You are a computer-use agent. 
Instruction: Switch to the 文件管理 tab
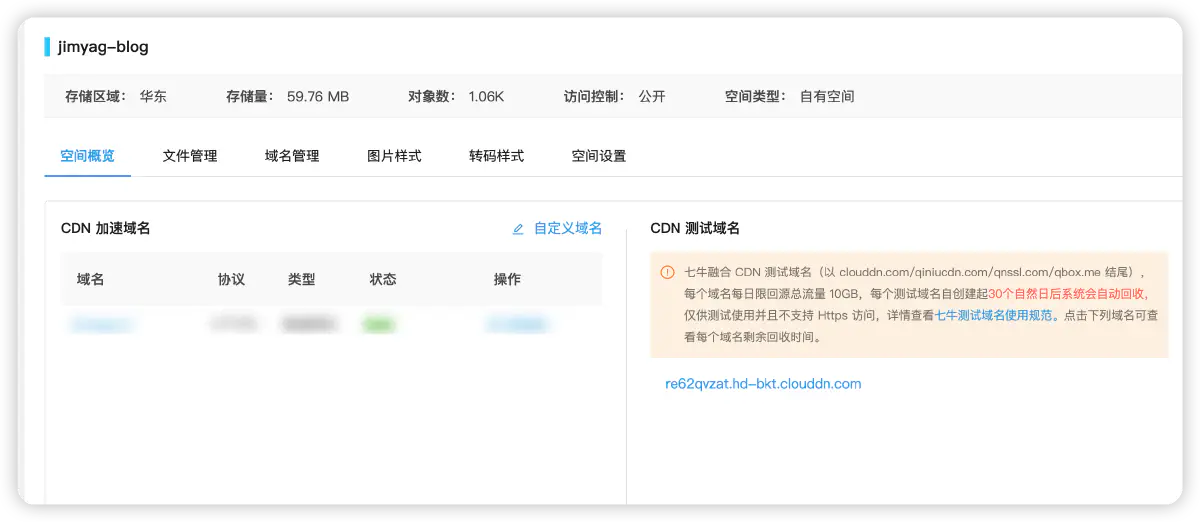190,156
